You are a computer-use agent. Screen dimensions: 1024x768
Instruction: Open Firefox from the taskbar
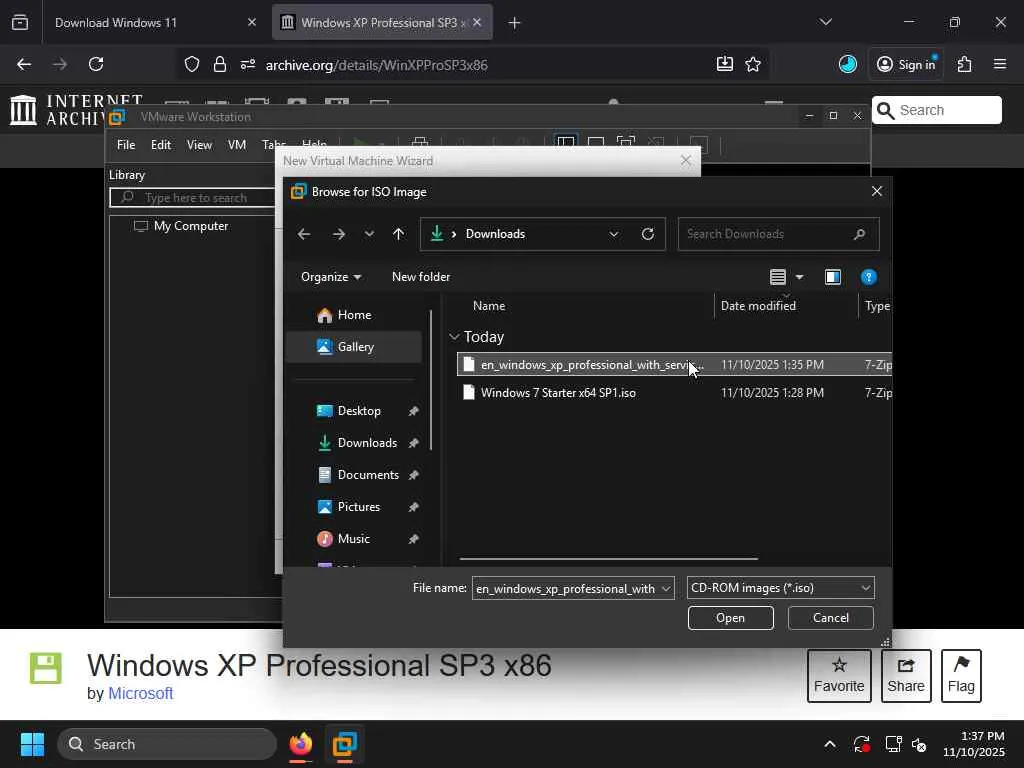pyautogui.click(x=301, y=744)
